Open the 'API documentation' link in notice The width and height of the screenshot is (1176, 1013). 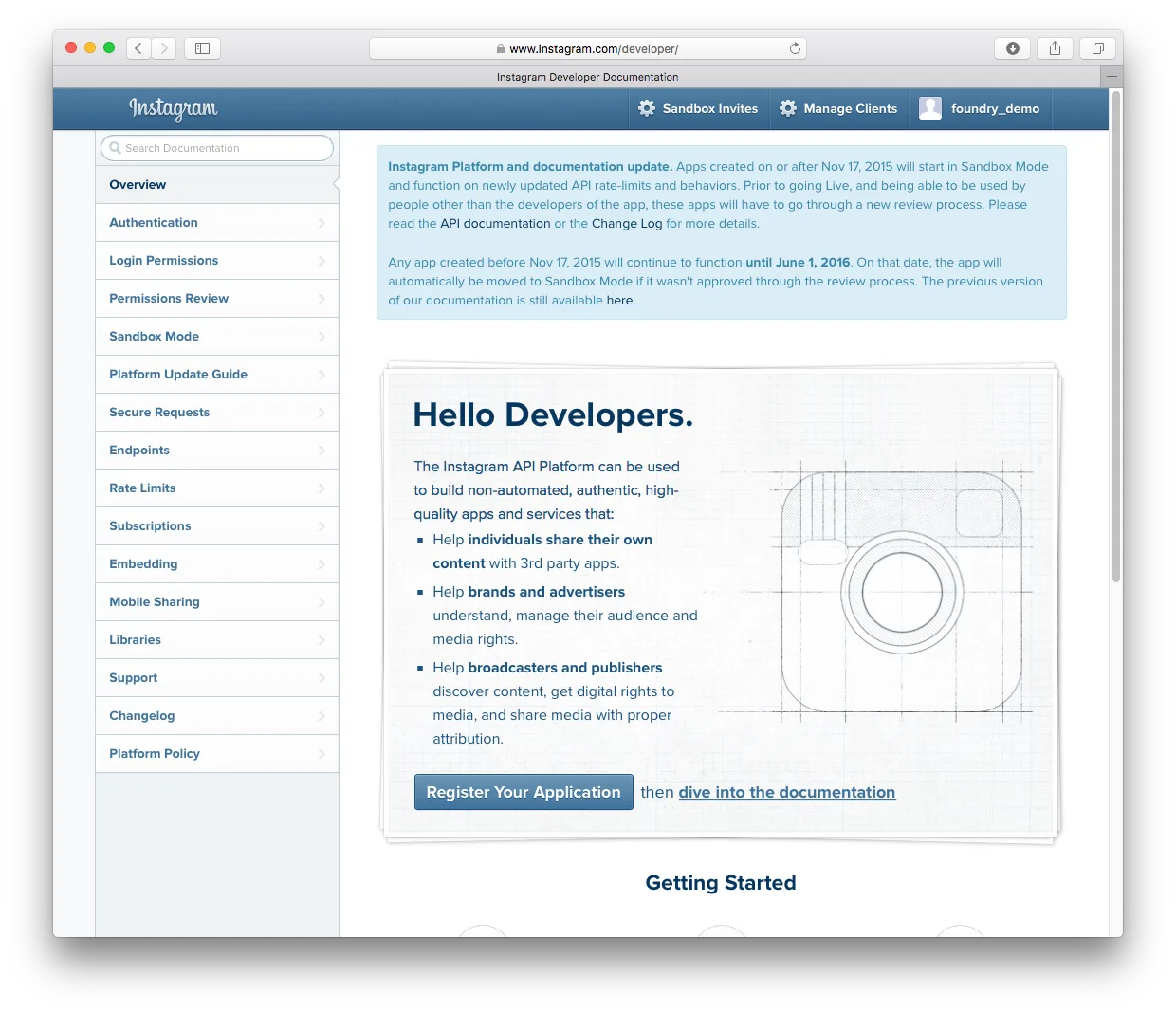tap(495, 224)
